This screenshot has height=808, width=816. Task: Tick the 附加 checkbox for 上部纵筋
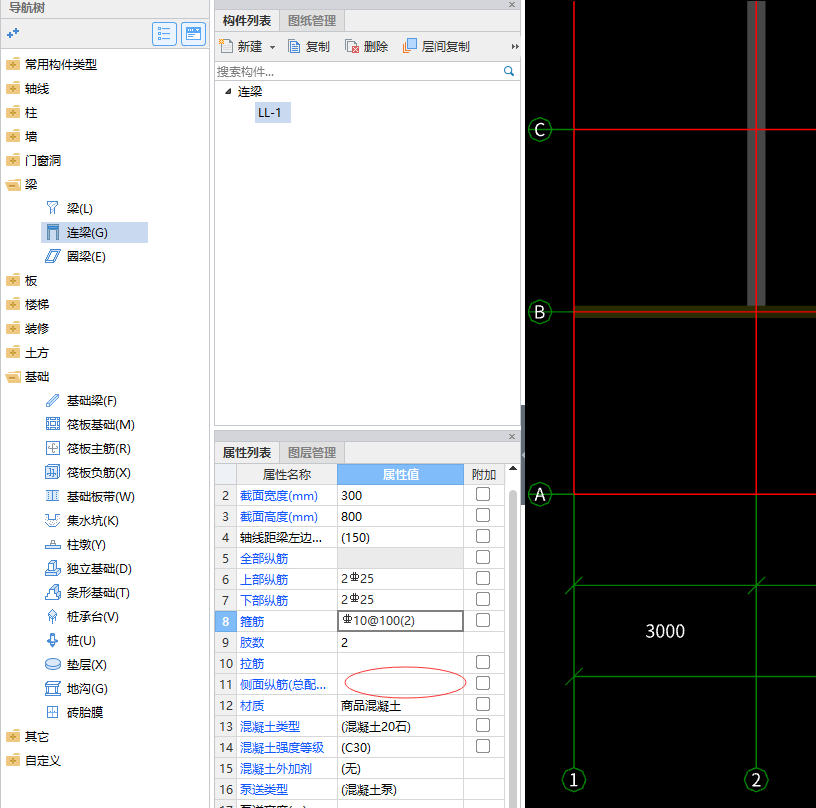[x=483, y=578]
